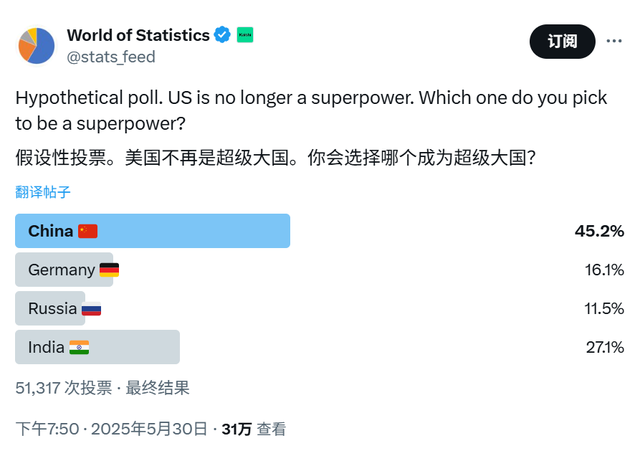Click the blue verified badge icon
This screenshot has width=640, height=456.
[222, 35]
